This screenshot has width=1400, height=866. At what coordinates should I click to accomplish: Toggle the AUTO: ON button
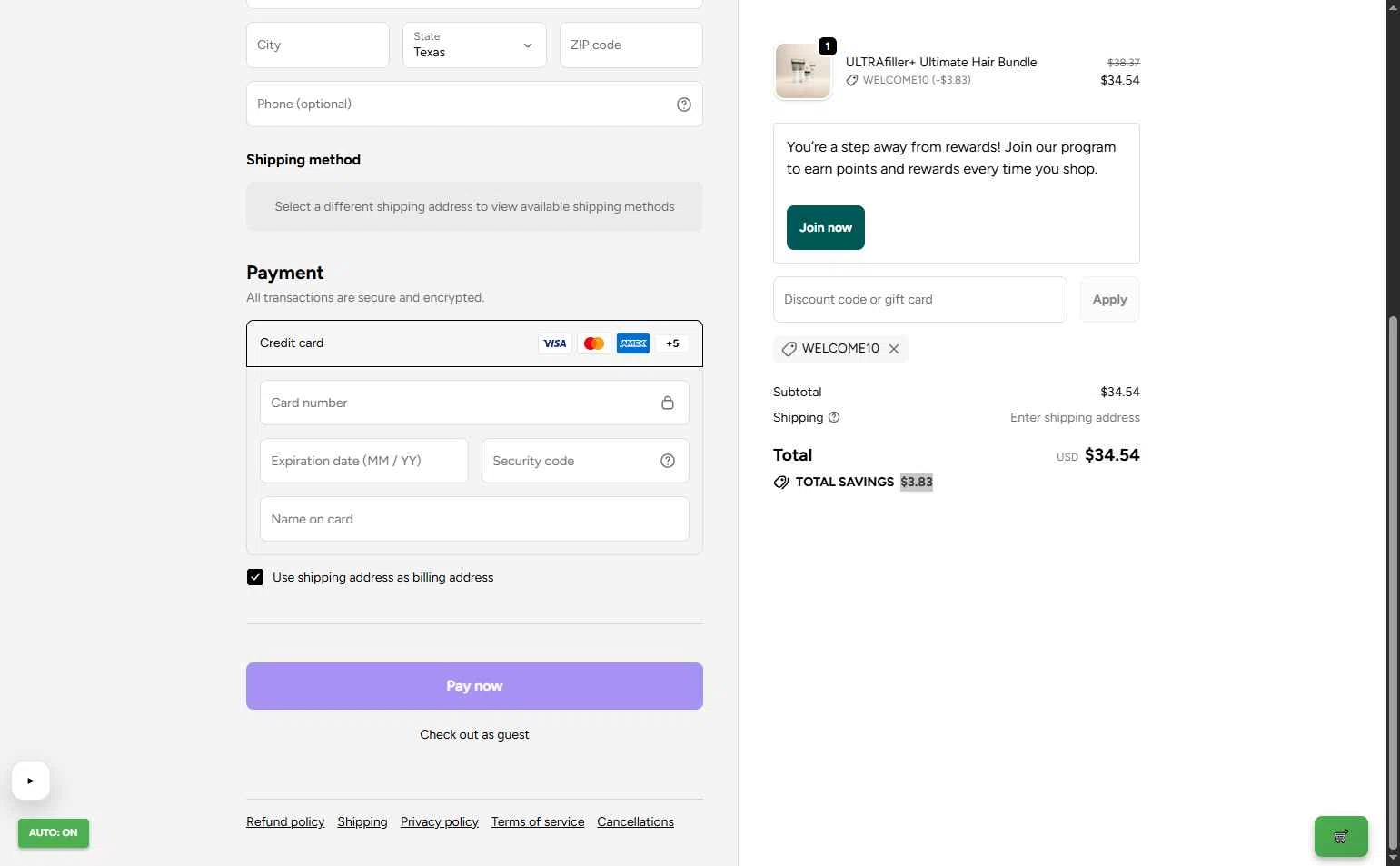[54, 833]
